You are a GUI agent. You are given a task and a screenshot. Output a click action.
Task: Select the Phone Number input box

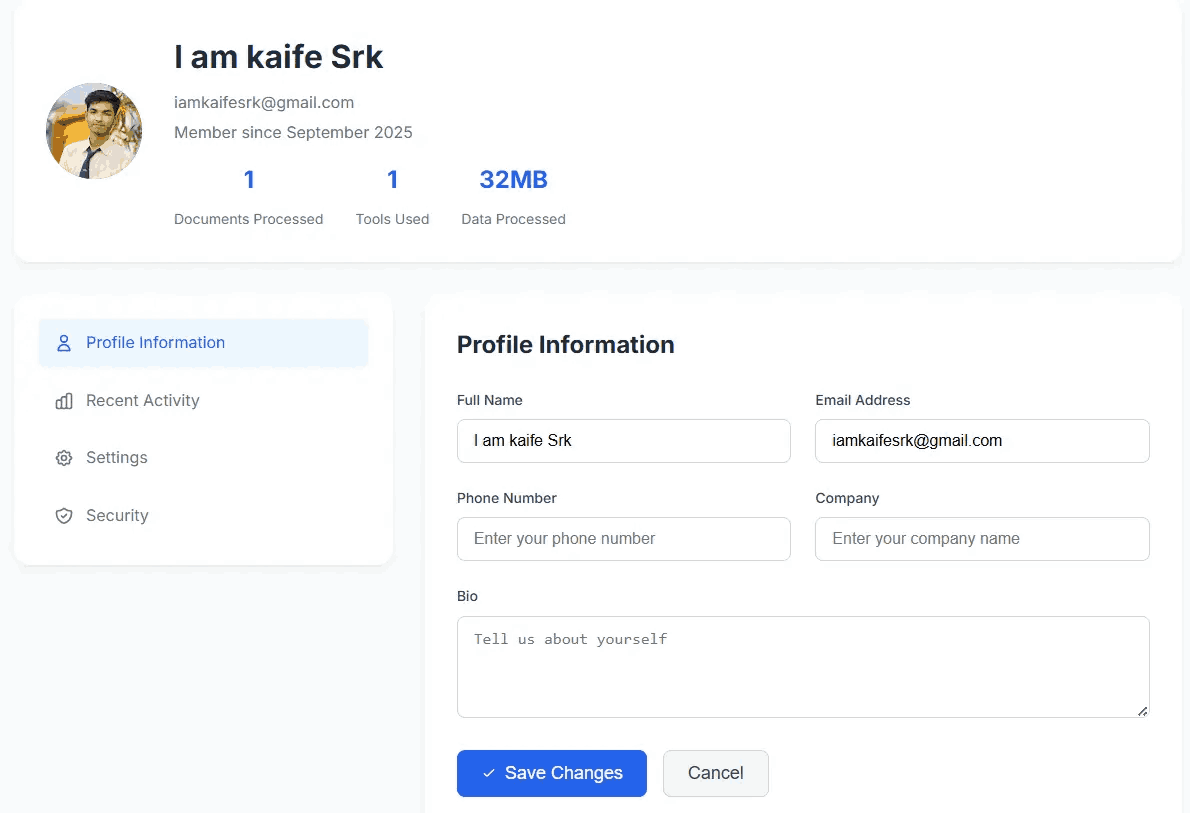pos(623,539)
